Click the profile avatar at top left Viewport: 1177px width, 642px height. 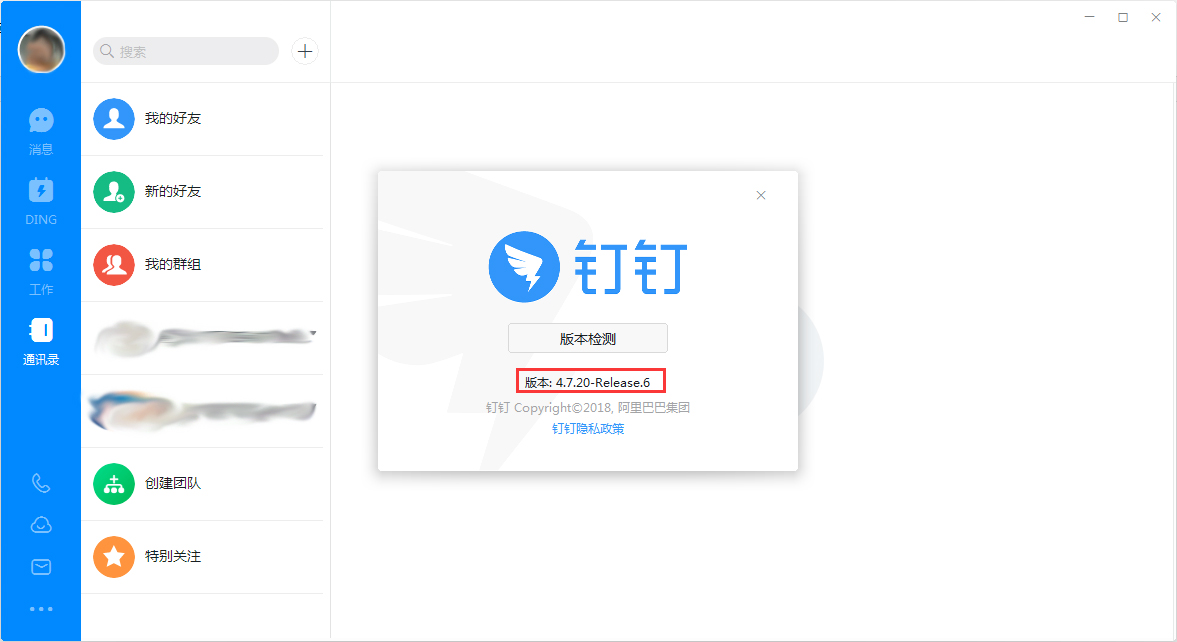pyautogui.click(x=41, y=48)
